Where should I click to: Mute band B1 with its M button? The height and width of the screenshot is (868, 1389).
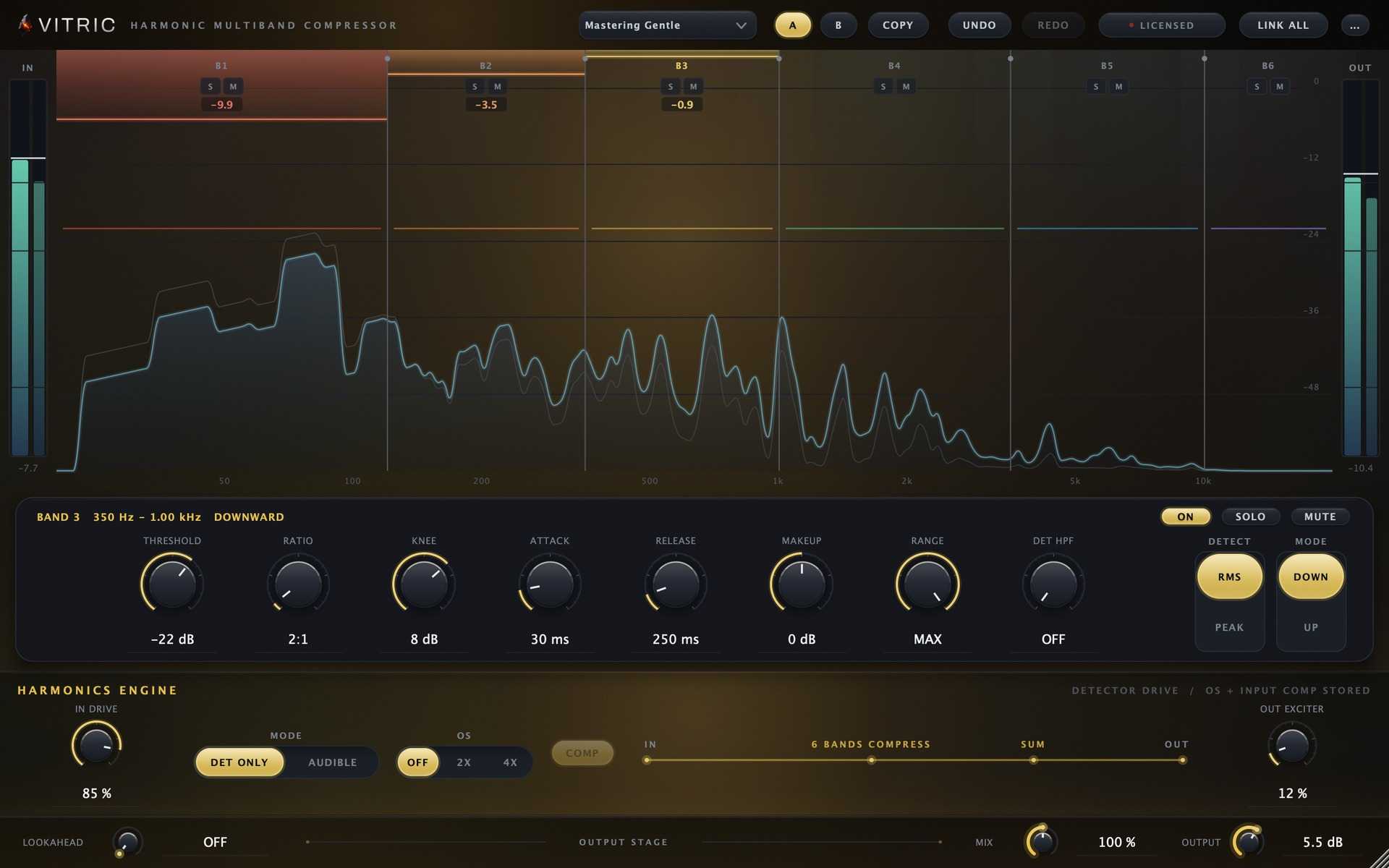tap(233, 87)
